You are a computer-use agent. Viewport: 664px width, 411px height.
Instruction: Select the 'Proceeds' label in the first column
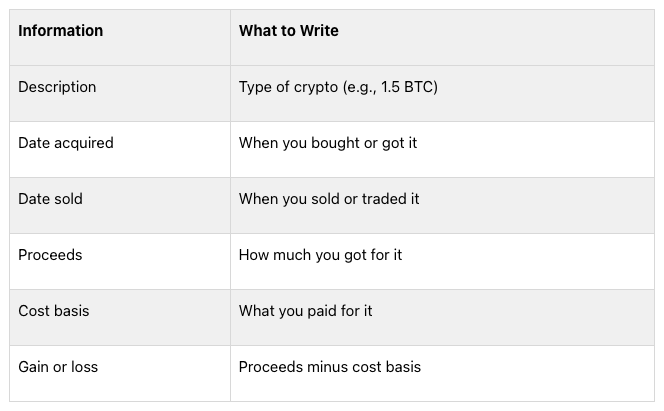pyautogui.click(x=50, y=255)
